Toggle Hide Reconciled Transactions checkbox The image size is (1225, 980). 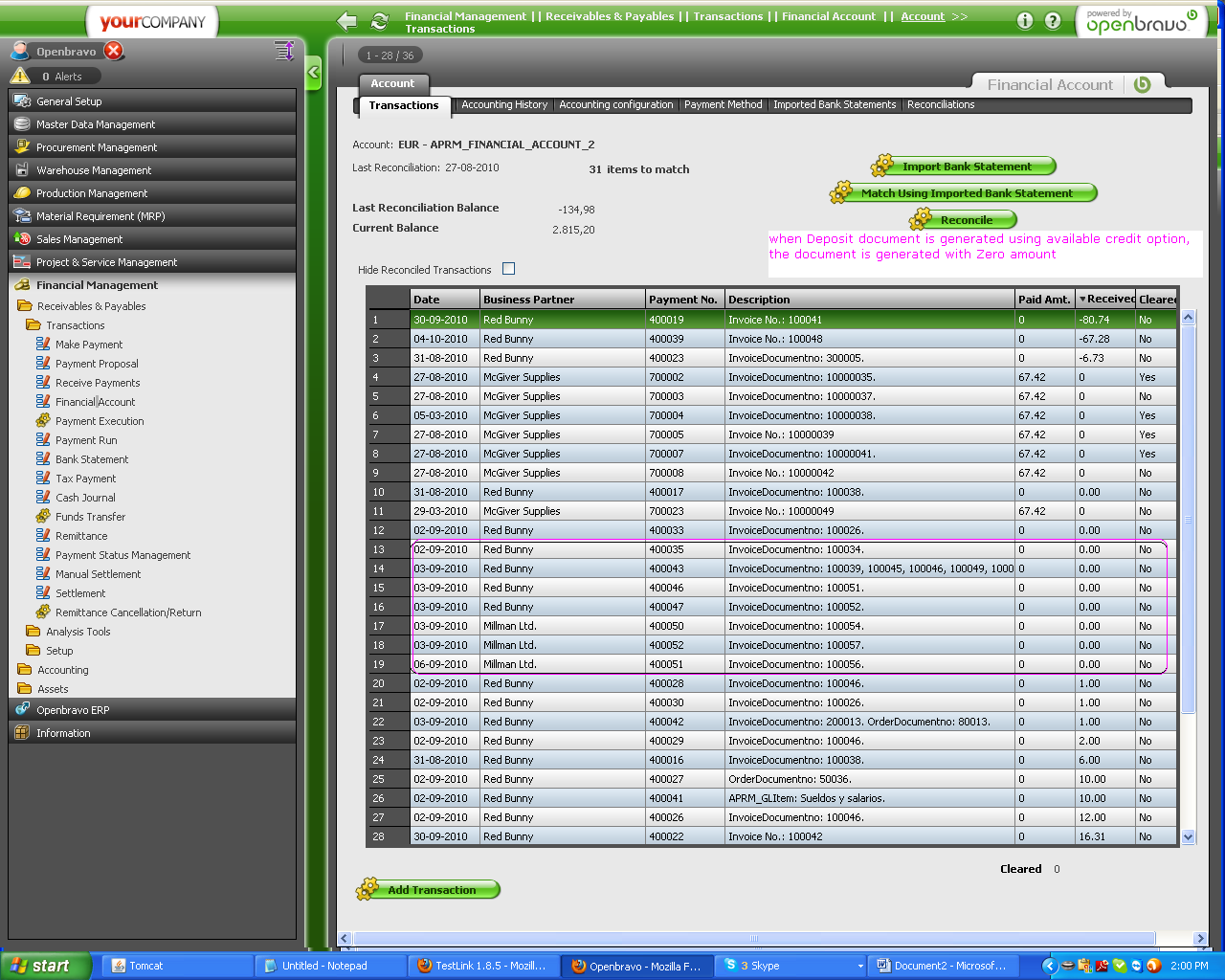(508, 269)
